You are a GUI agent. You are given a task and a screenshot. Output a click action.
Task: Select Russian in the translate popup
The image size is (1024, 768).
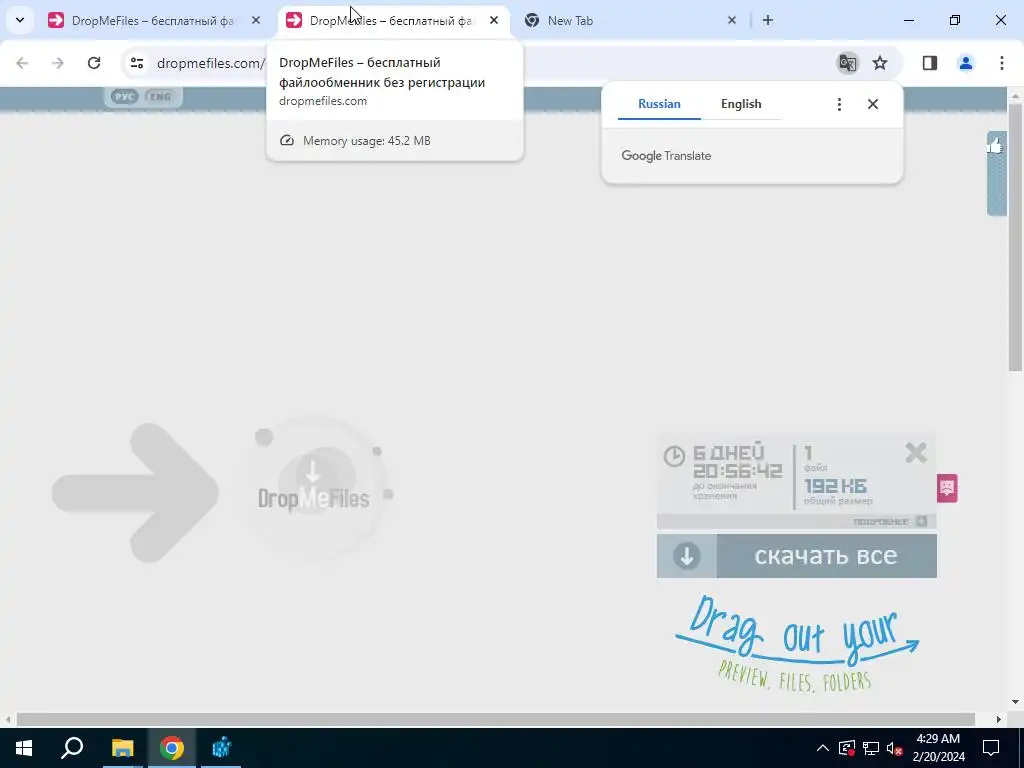click(659, 104)
